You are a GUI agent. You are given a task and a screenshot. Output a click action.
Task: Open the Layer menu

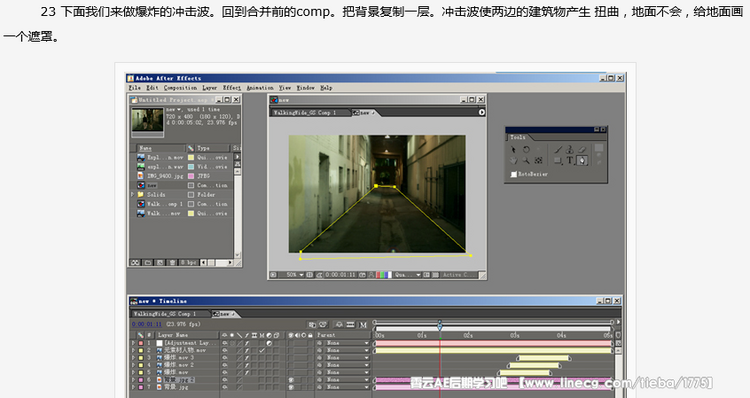tap(210, 88)
